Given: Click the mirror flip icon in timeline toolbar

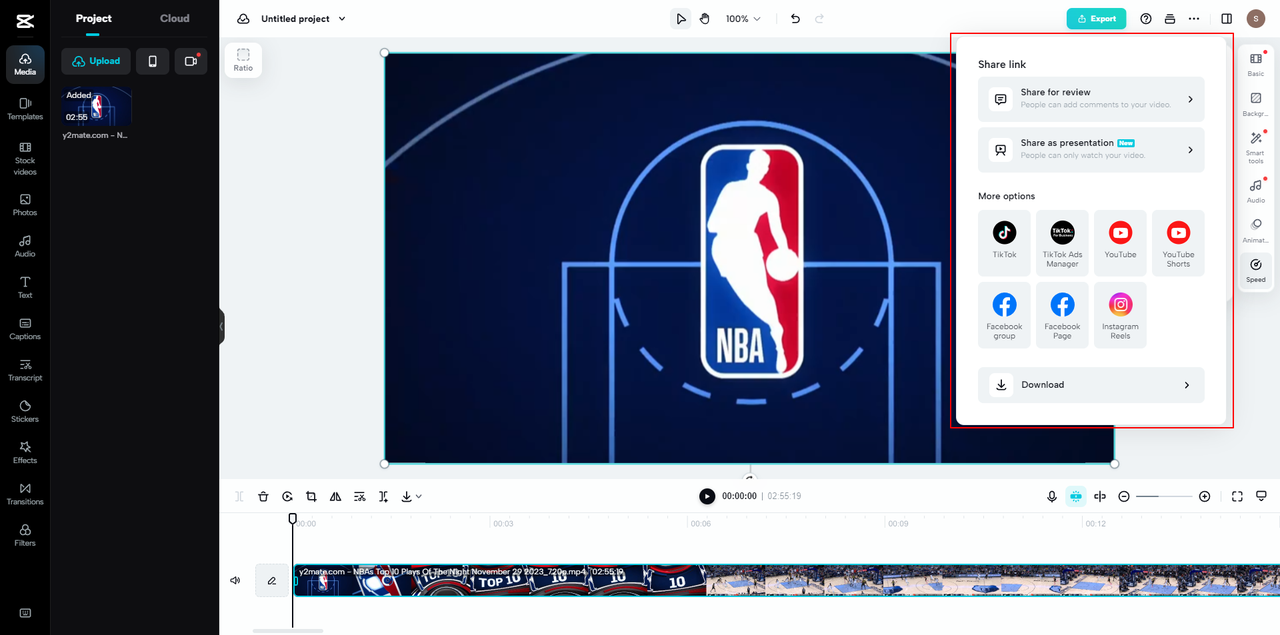Looking at the screenshot, I should tap(335, 496).
